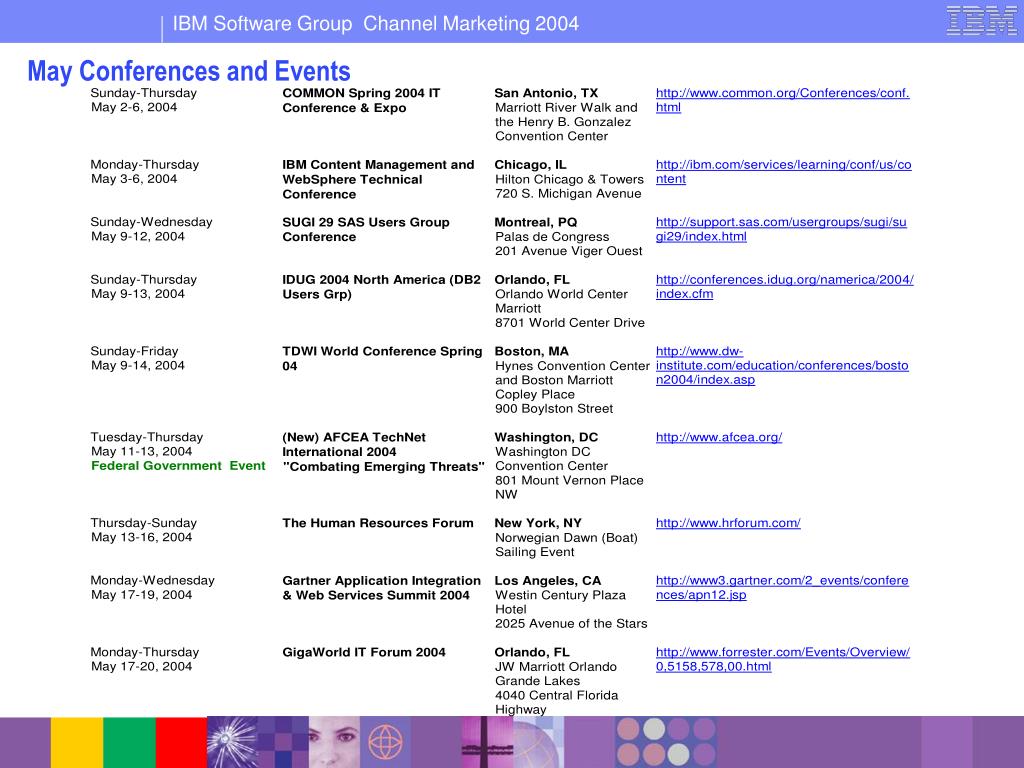Click the green 'Federal Government Event' label
This screenshot has height=768, width=1024.
(178, 466)
